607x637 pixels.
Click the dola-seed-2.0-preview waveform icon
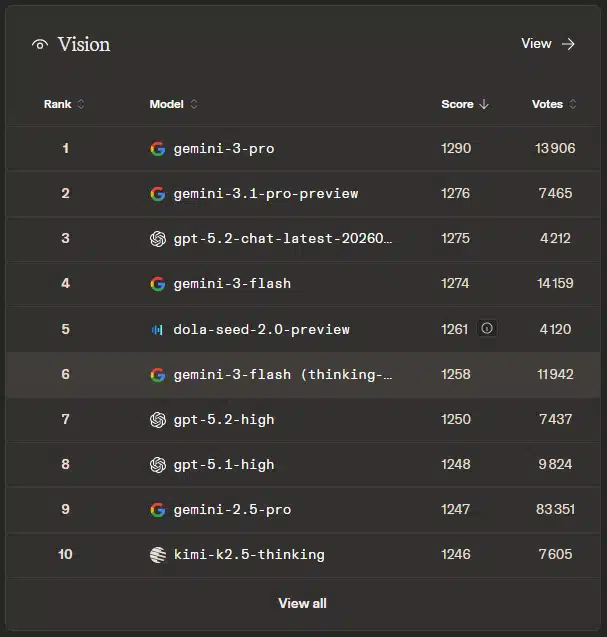click(157, 329)
